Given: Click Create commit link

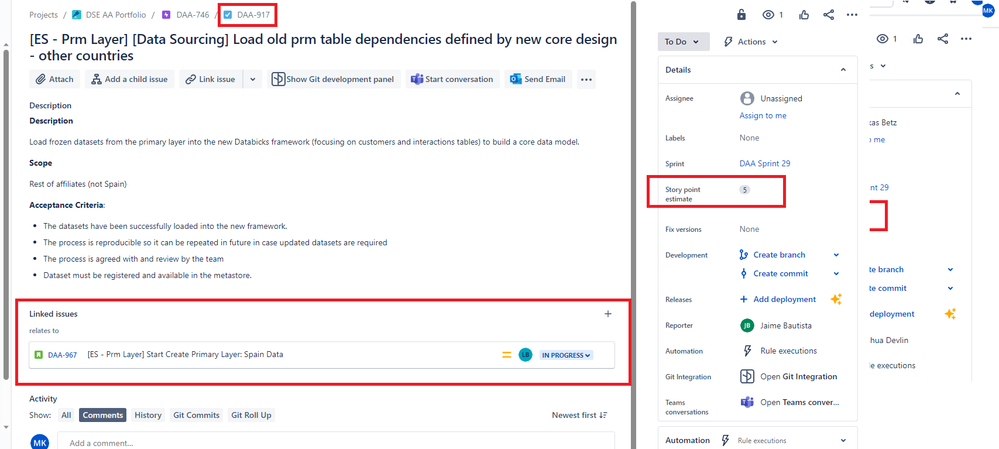Looking at the screenshot, I should (780, 274).
